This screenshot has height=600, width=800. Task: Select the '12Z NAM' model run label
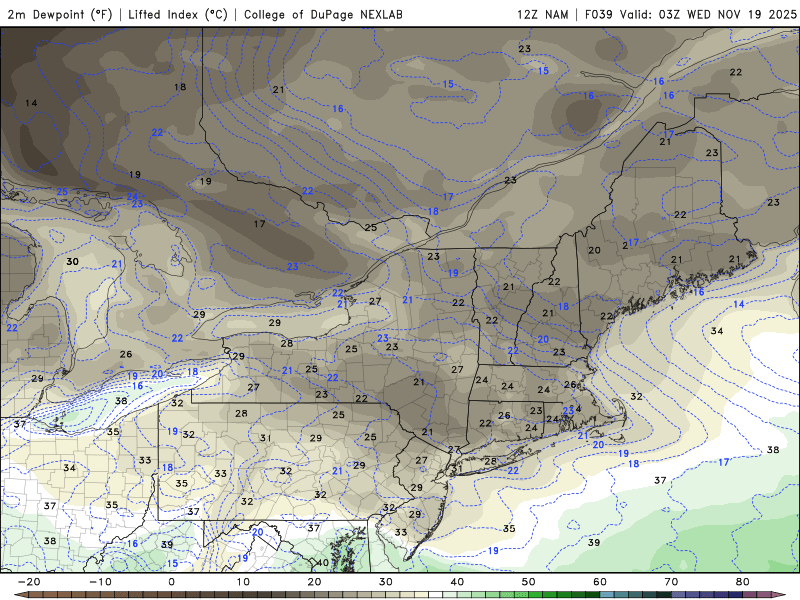coord(542,14)
